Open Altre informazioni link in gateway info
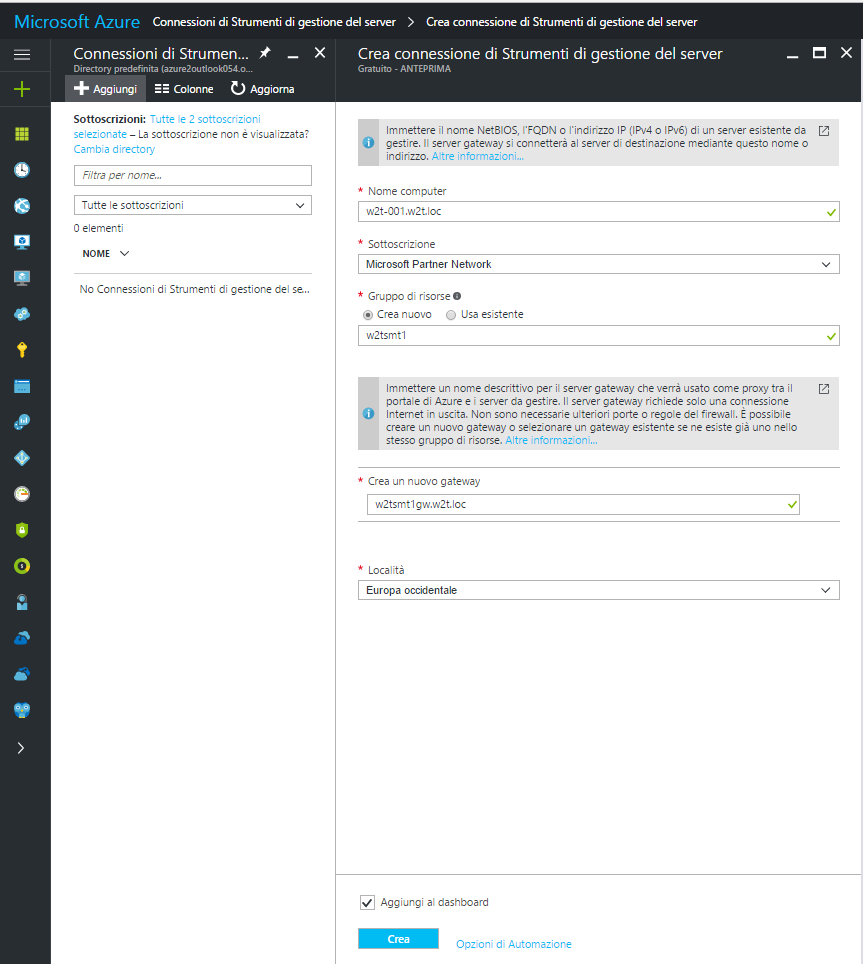863x964 pixels. point(551,441)
